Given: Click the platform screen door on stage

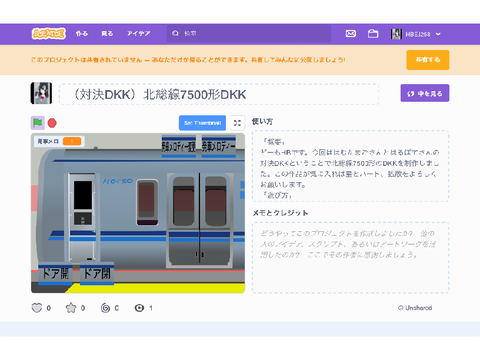Looking at the screenshot, I should point(82,217).
